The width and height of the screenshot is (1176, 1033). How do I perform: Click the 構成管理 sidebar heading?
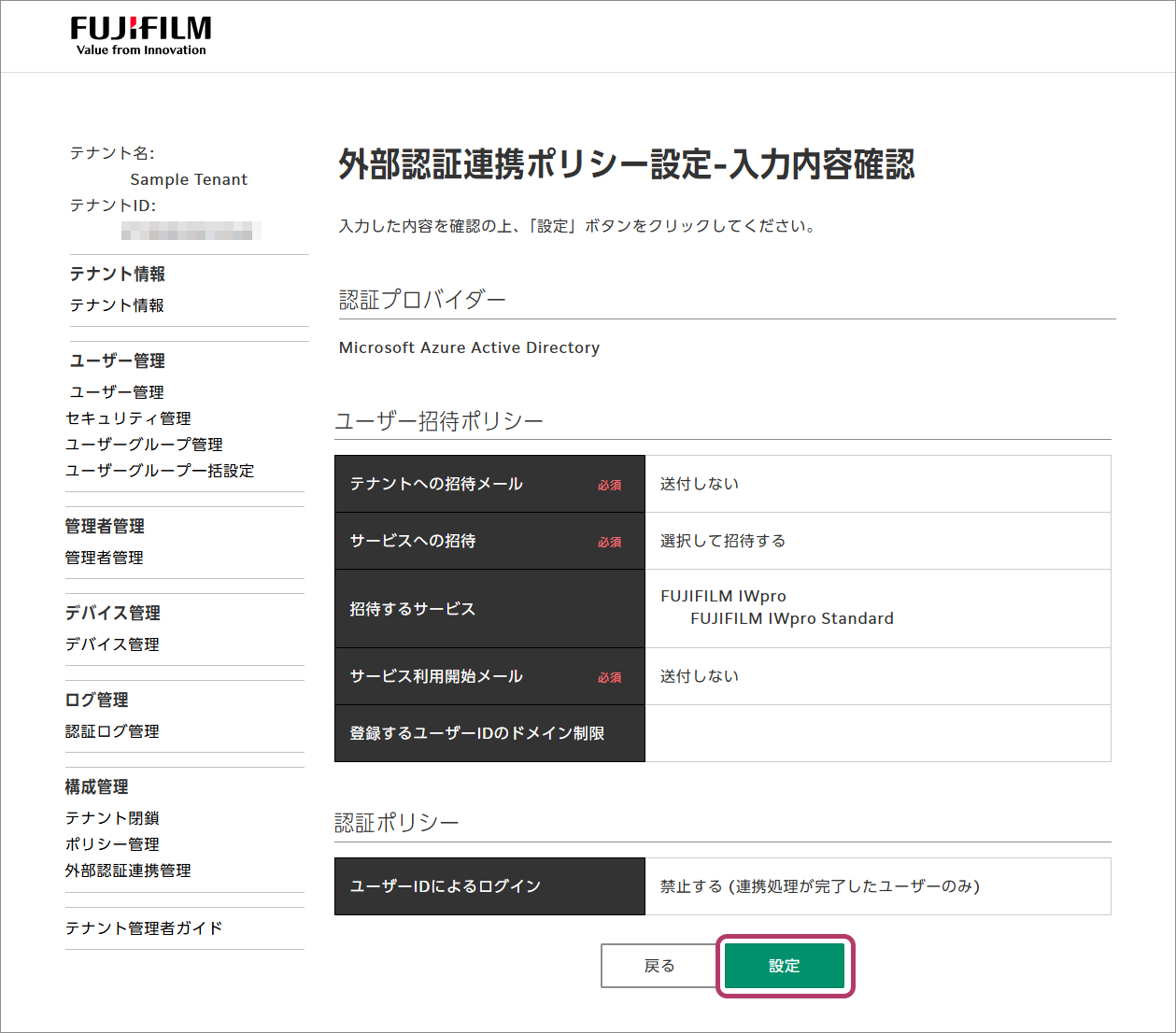97,786
